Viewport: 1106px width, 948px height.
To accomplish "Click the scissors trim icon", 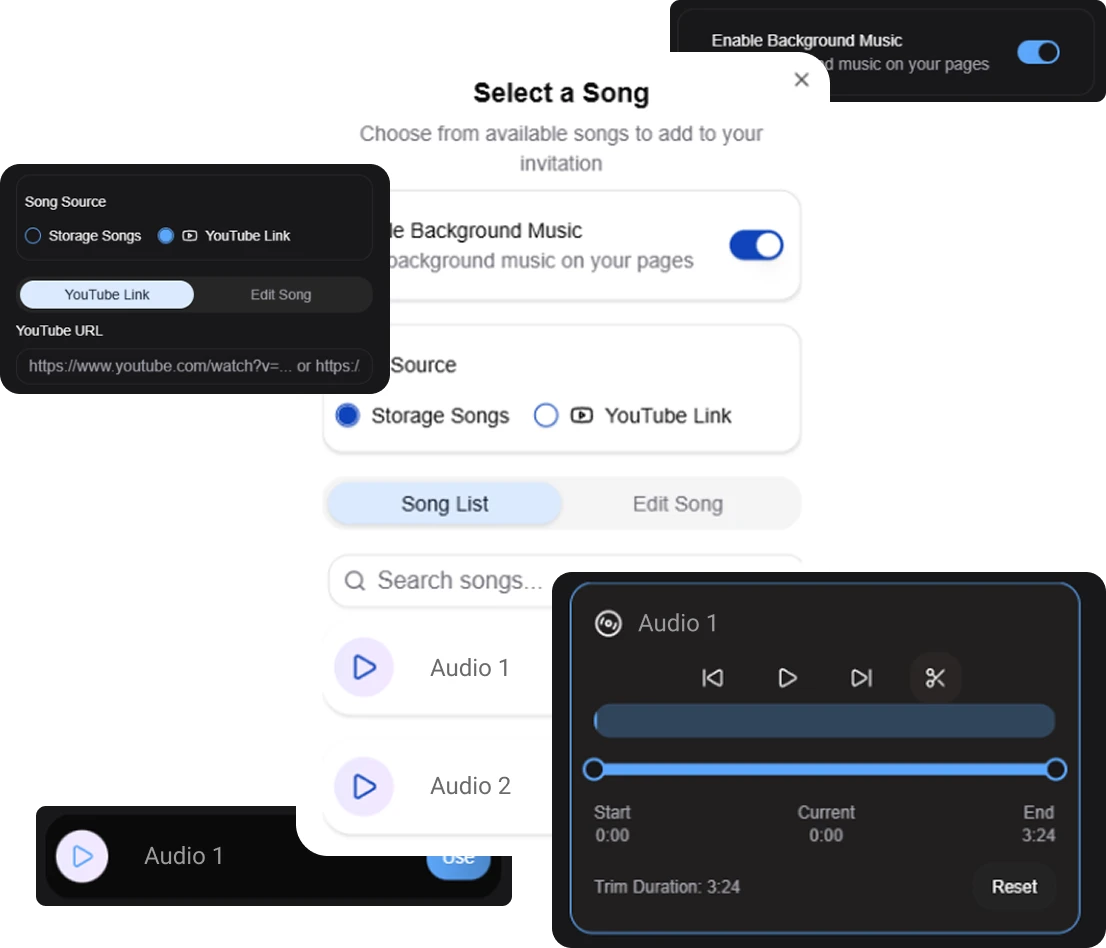I will pos(935,679).
